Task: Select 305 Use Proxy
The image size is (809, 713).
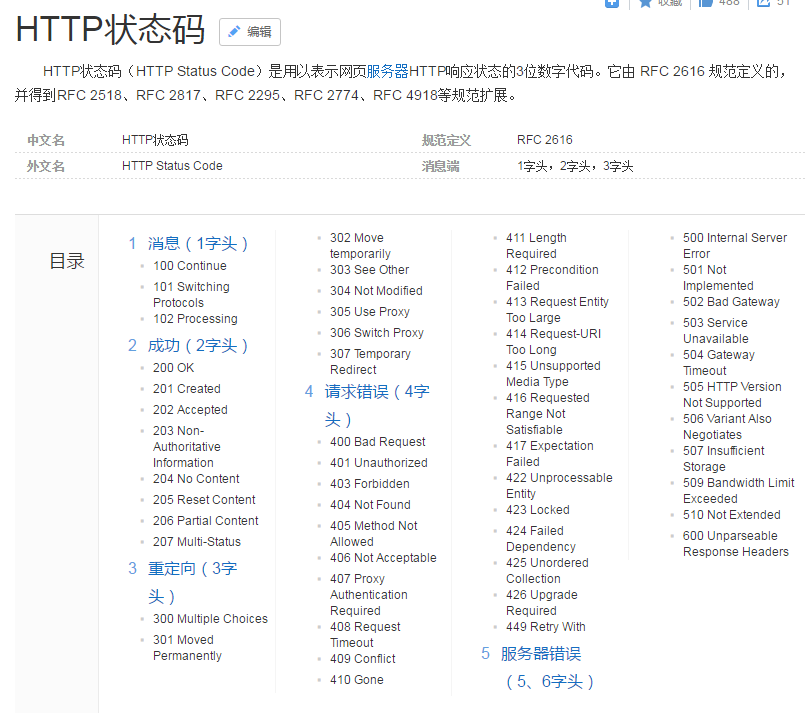Action: pos(369,312)
